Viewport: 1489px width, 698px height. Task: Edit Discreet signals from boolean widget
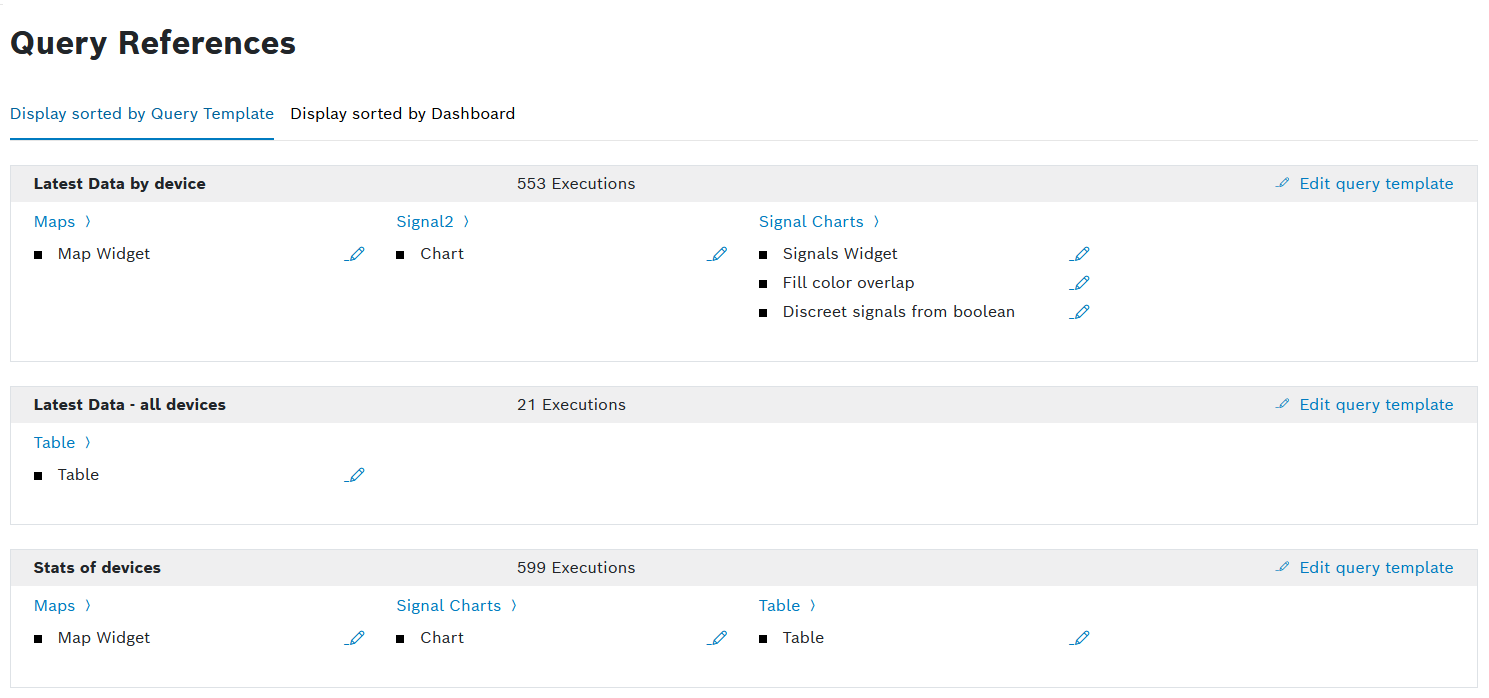coord(1079,312)
